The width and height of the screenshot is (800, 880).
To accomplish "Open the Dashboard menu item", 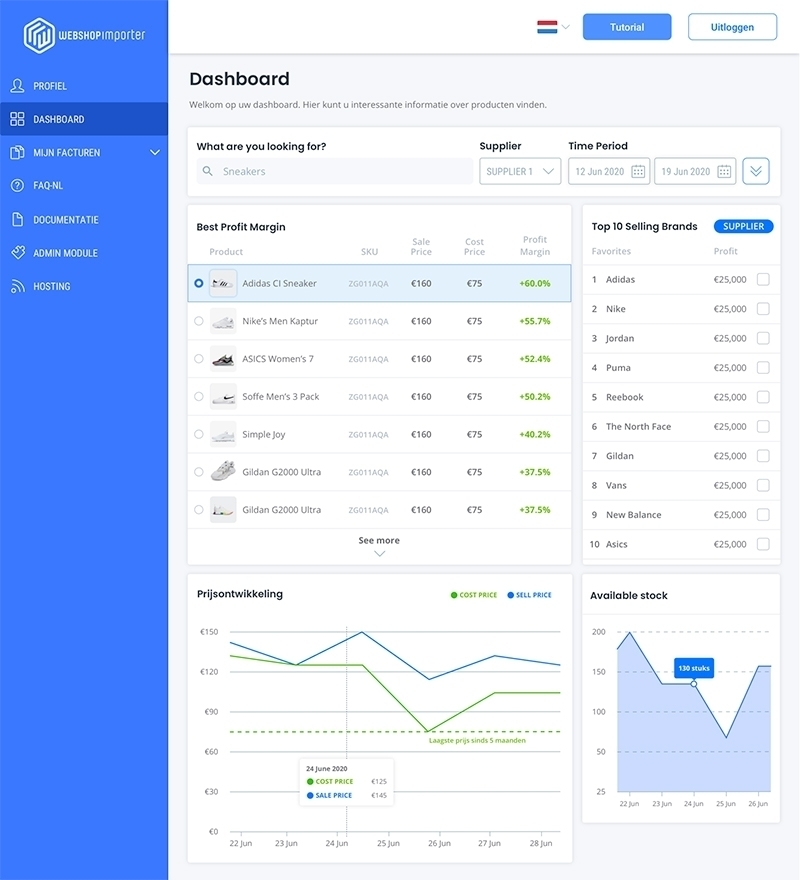I will pos(84,119).
